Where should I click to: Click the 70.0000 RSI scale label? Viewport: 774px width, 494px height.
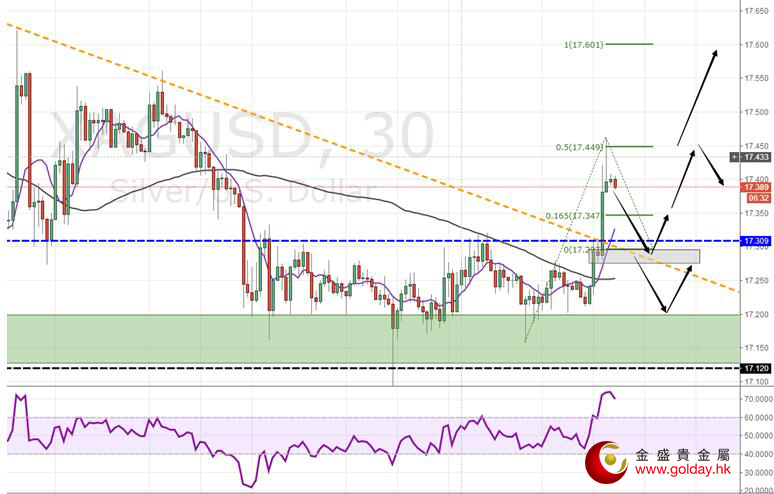759,399
